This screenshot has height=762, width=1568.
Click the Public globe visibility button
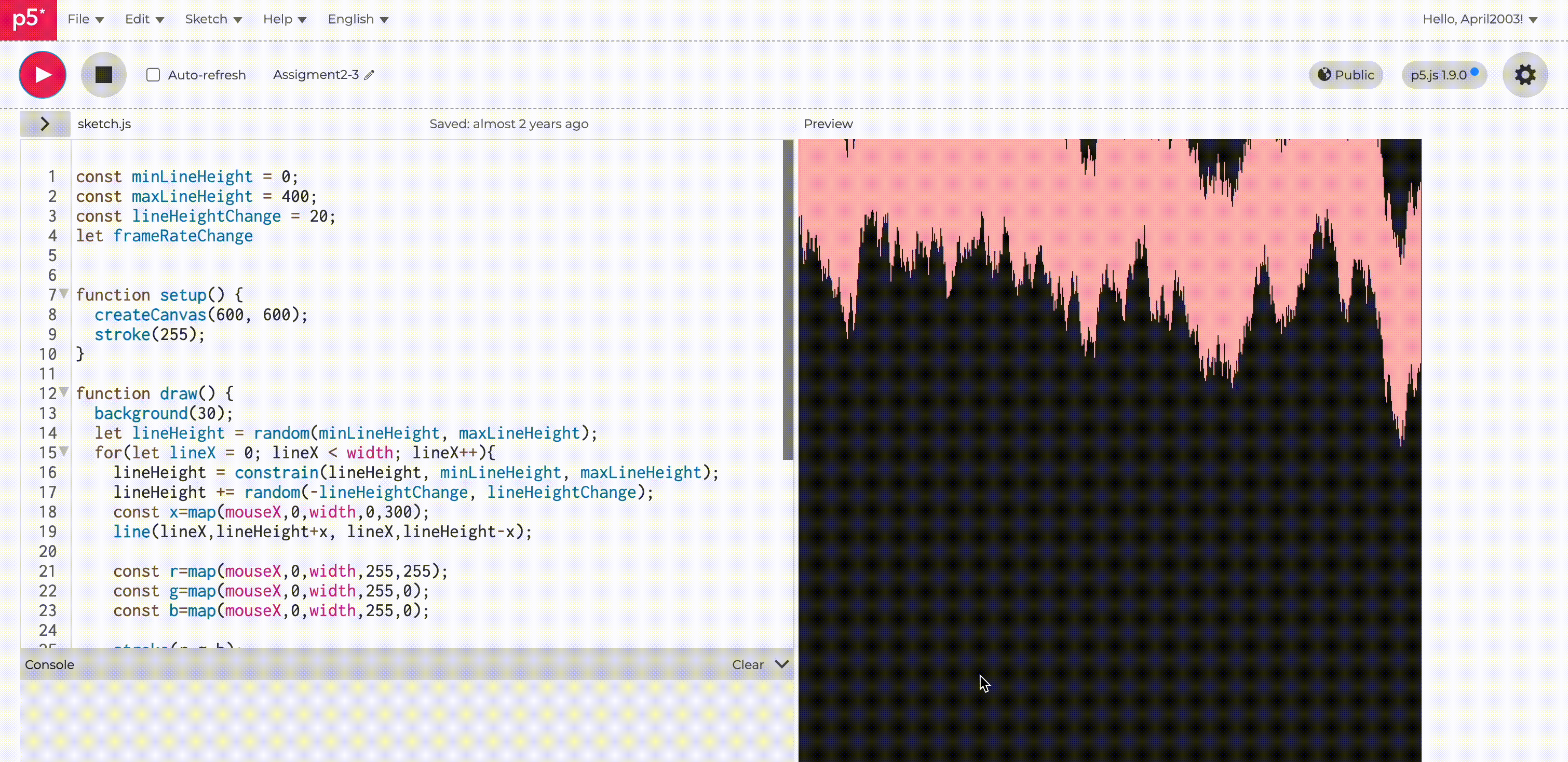1346,75
